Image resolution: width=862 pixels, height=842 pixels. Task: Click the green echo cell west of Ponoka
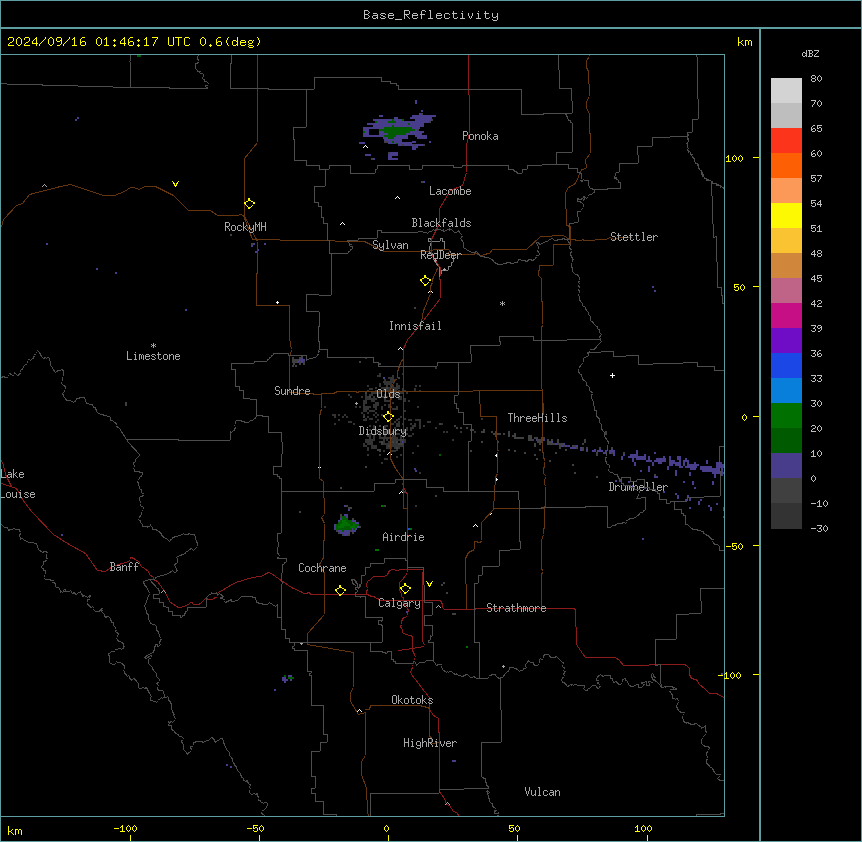[396, 131]
